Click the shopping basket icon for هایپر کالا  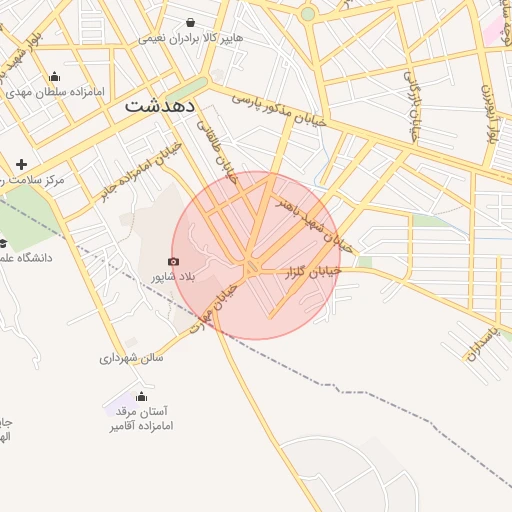click(190, 23)
